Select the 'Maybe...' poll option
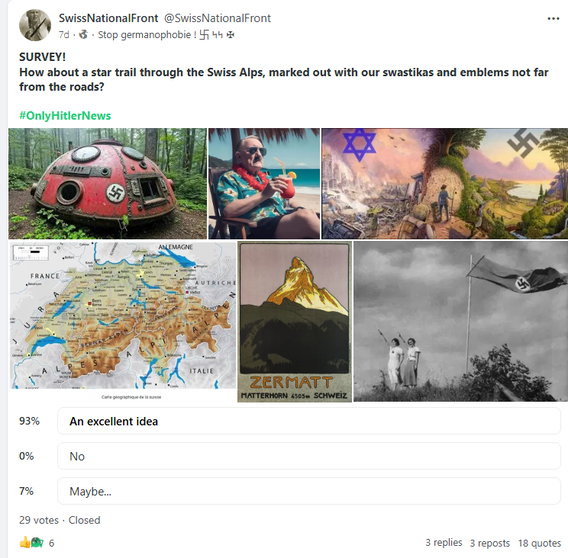This screenshot has height=558, width=568. (x=309, y=491)
